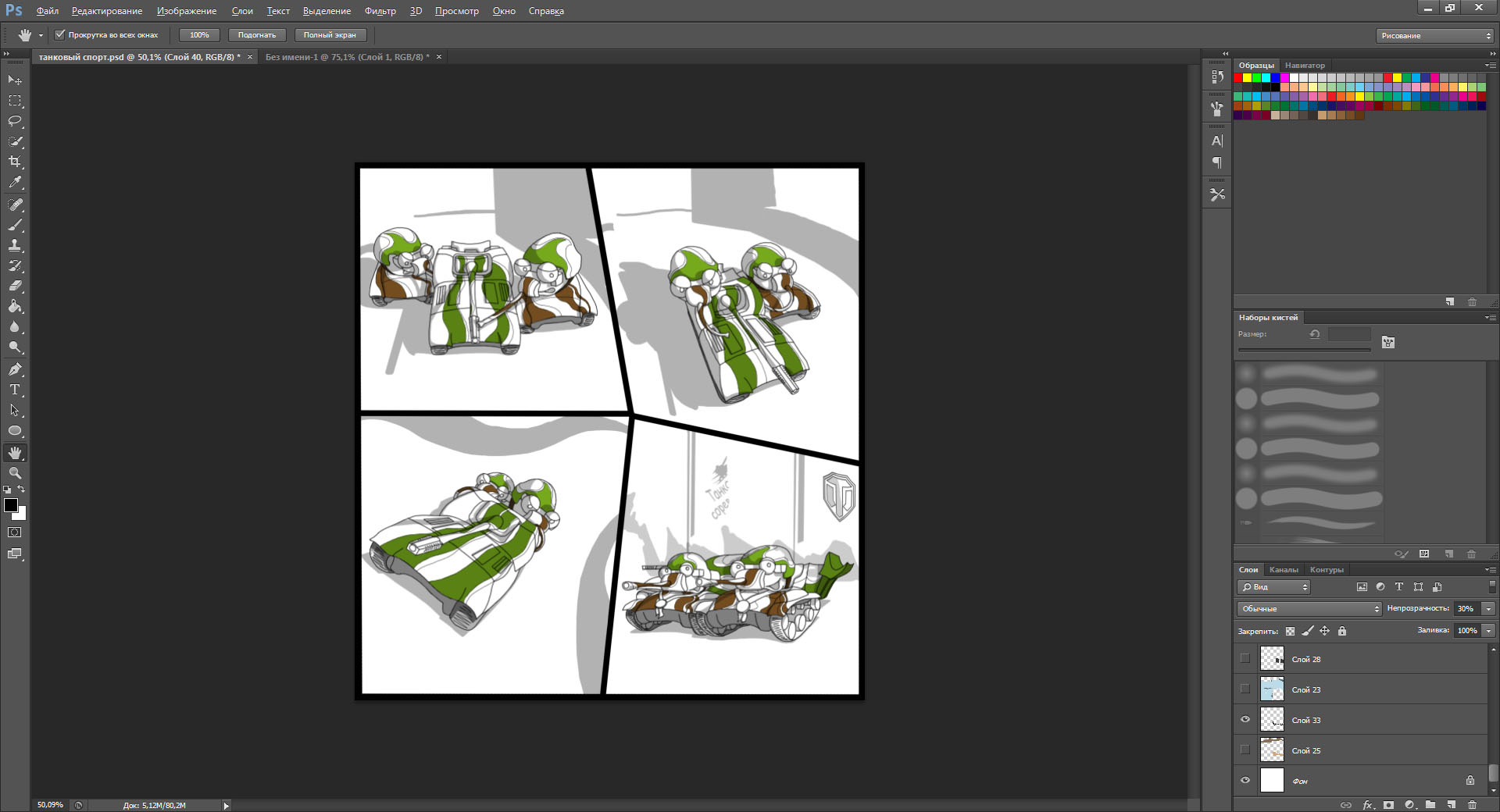This screenshot has width=1500, height=812.
Task: Delete layer with trash icon in Layers panel
Action: click(1472, 804)
